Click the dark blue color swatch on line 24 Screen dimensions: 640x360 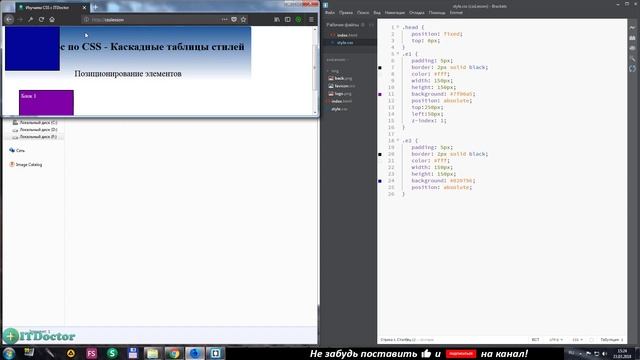click(x=380, y=181)
